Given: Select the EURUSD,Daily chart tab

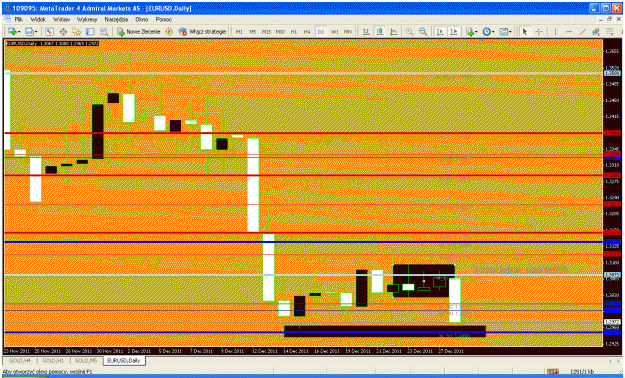Looking at the screenshot, I should (124, 360).
